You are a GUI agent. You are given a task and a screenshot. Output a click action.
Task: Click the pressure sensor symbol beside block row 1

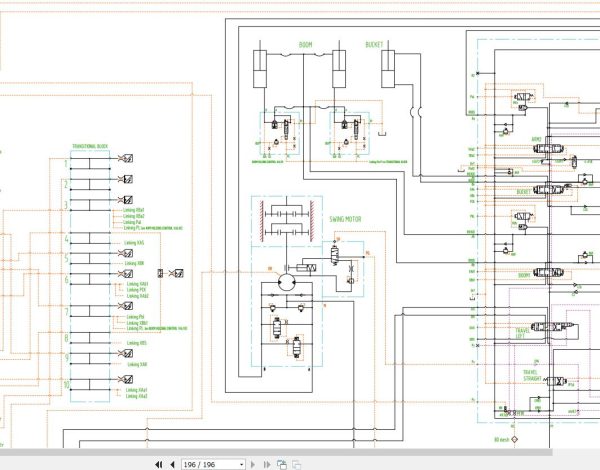(126, 158)
